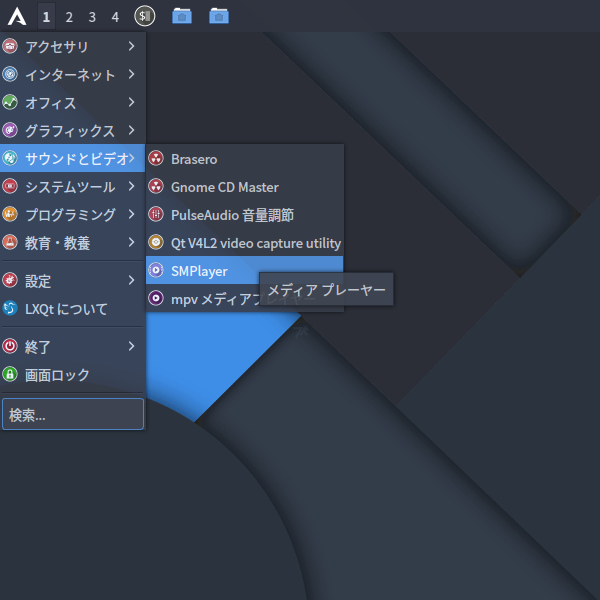Expand the グラフィックス submenu arrow
Image resolution: width=600 pixels, height=600 pixels.
pyautogui.click(x=131, y=130)
